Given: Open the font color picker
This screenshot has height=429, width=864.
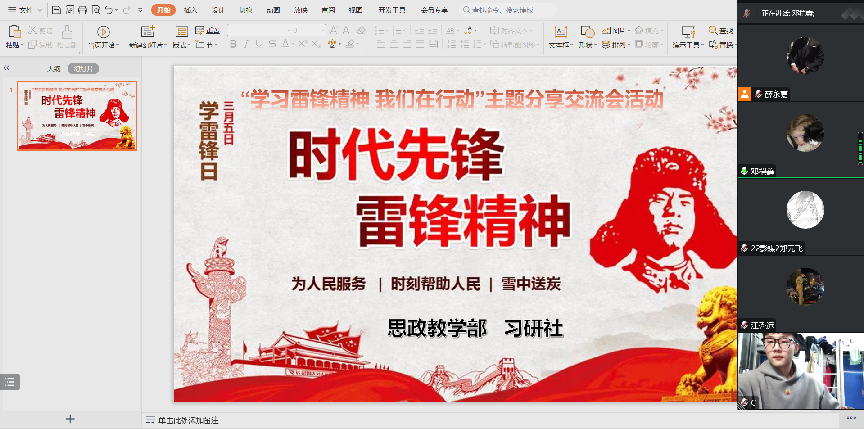Looking at the screenshot, I should (286, 45).
